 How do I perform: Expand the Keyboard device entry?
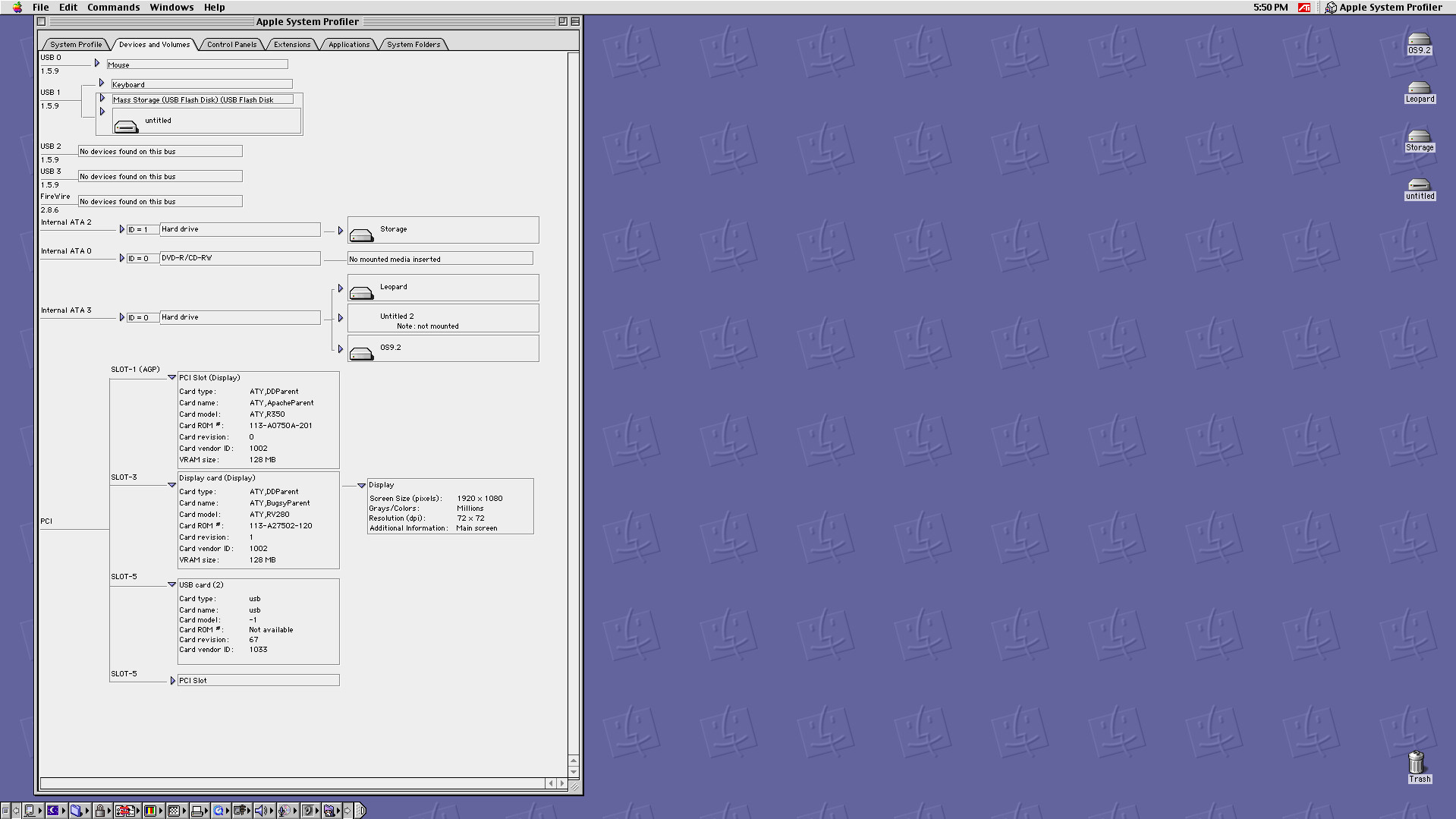(x=102, y=83)
